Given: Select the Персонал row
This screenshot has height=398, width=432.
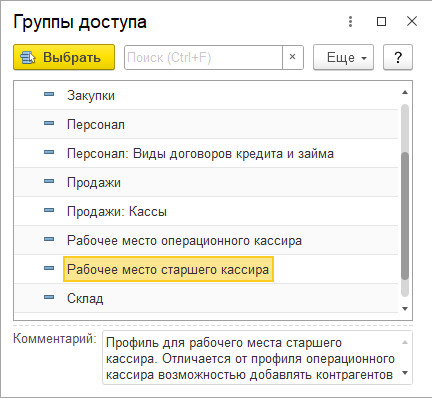Looking at the screenshot, I should 206,124.
